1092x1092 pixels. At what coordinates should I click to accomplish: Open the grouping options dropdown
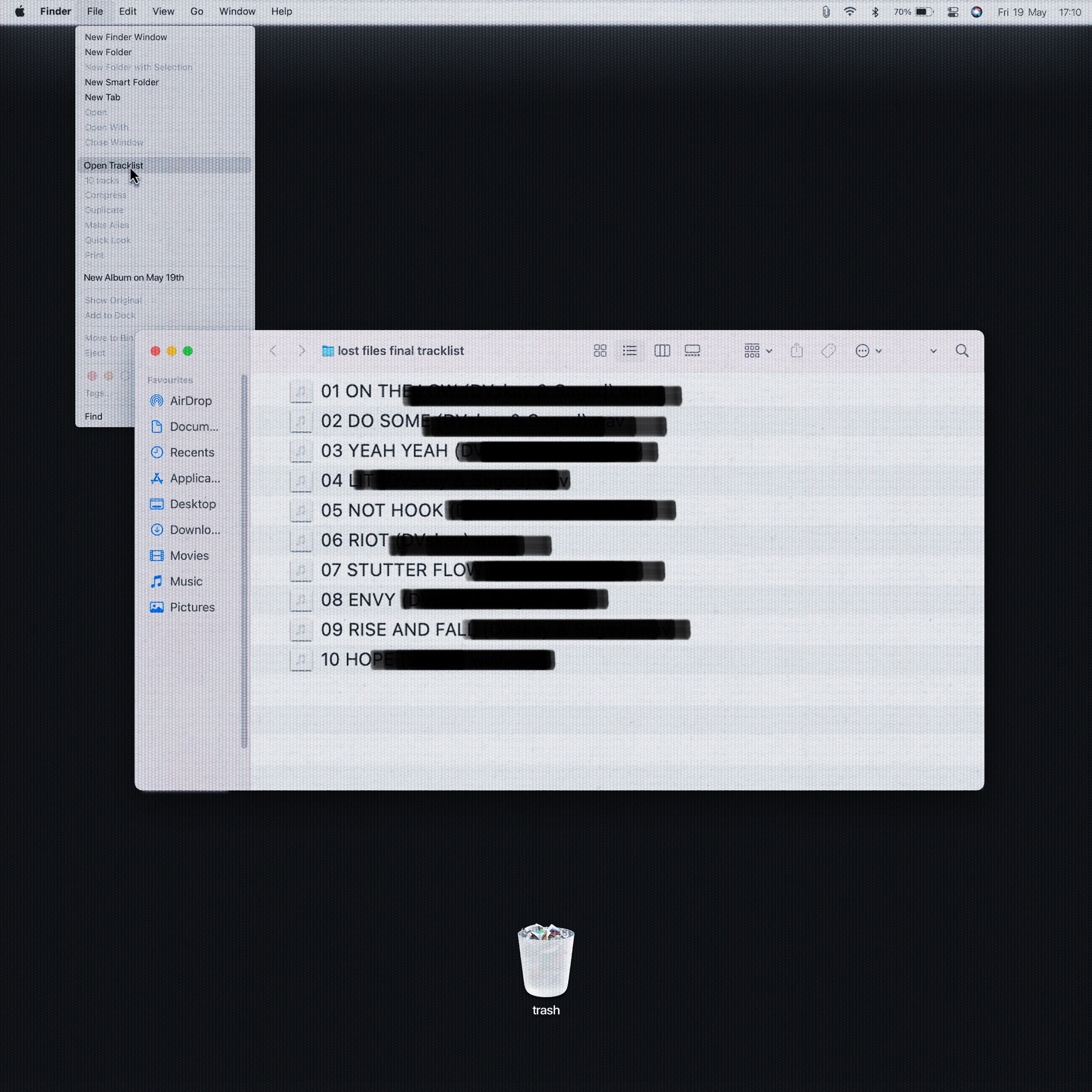coord(757,351)
